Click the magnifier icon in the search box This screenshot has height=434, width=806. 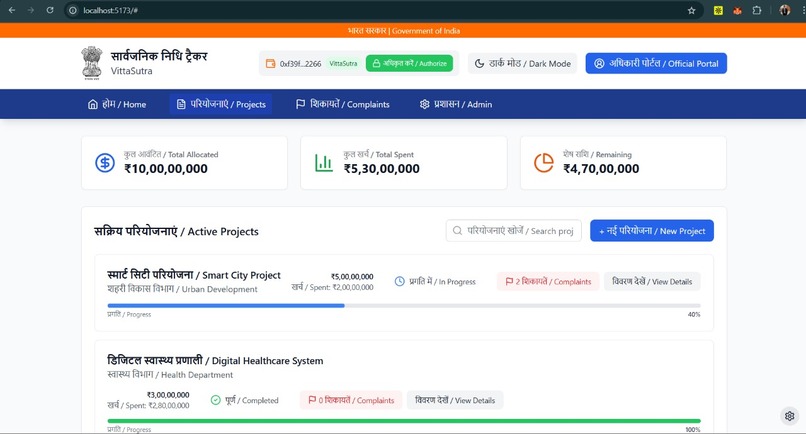pyautogui.click(x=457, y=231)
